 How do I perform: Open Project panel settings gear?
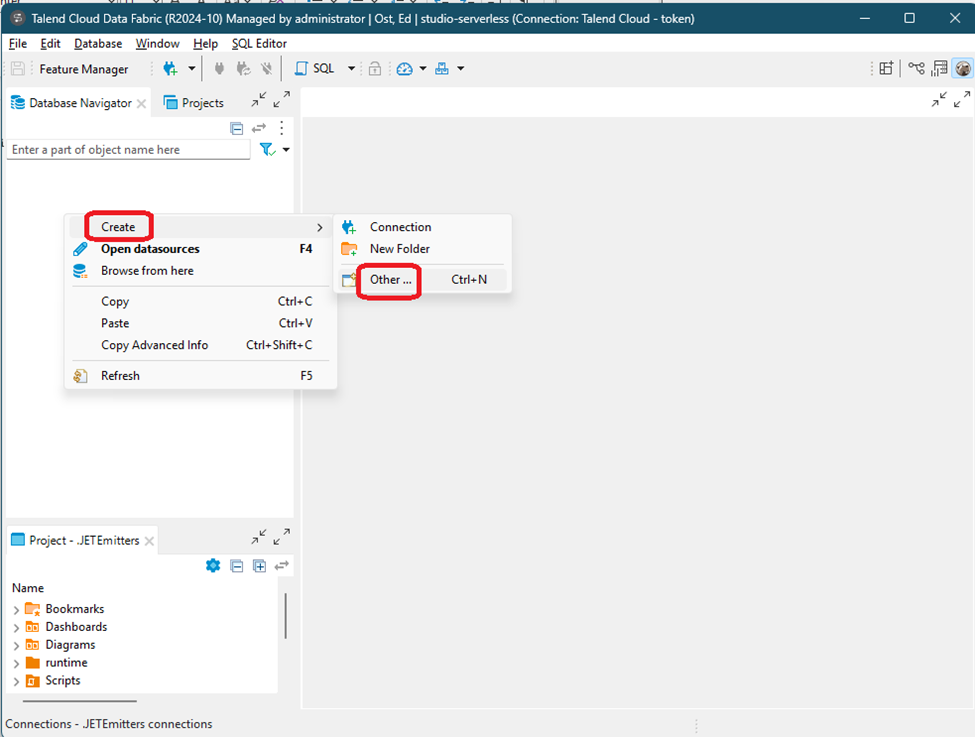[x=213, y=565]
